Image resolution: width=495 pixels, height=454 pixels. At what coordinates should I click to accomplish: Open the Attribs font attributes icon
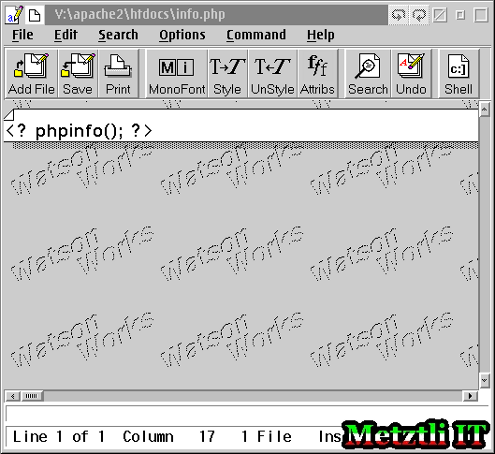[x=317, y=74]
